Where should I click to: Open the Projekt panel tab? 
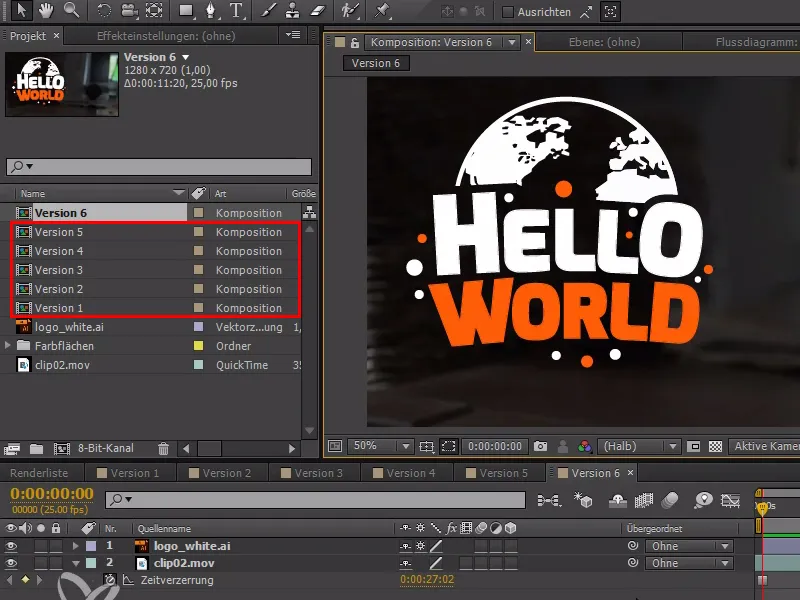click(28, 36)
